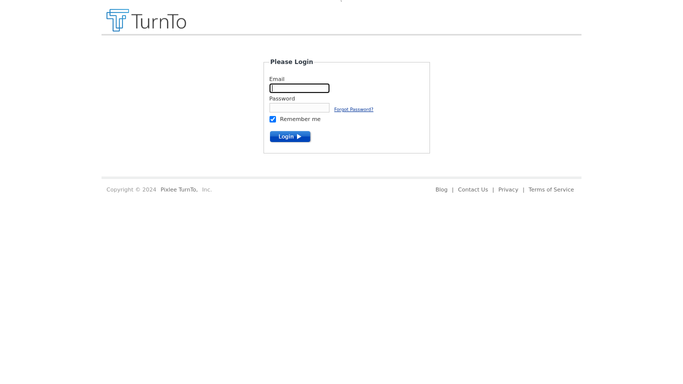Open the Forgot Password link
This screenshot has height=384, width=683.
click(x=354, y=109)
